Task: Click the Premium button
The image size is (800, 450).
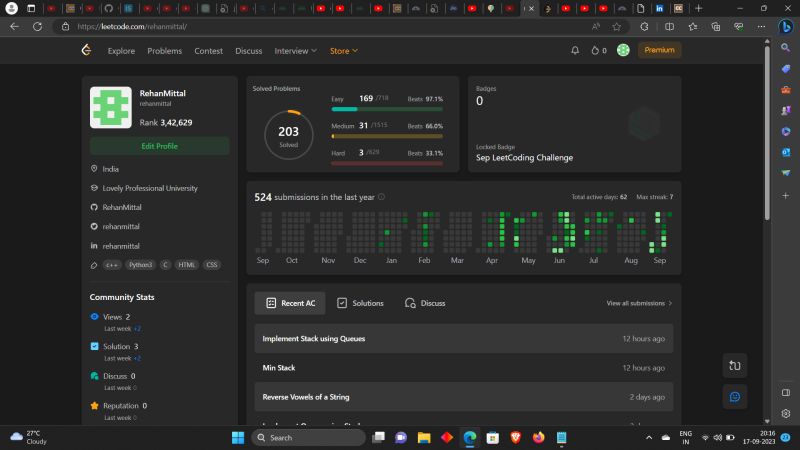Action: (659, 50)
